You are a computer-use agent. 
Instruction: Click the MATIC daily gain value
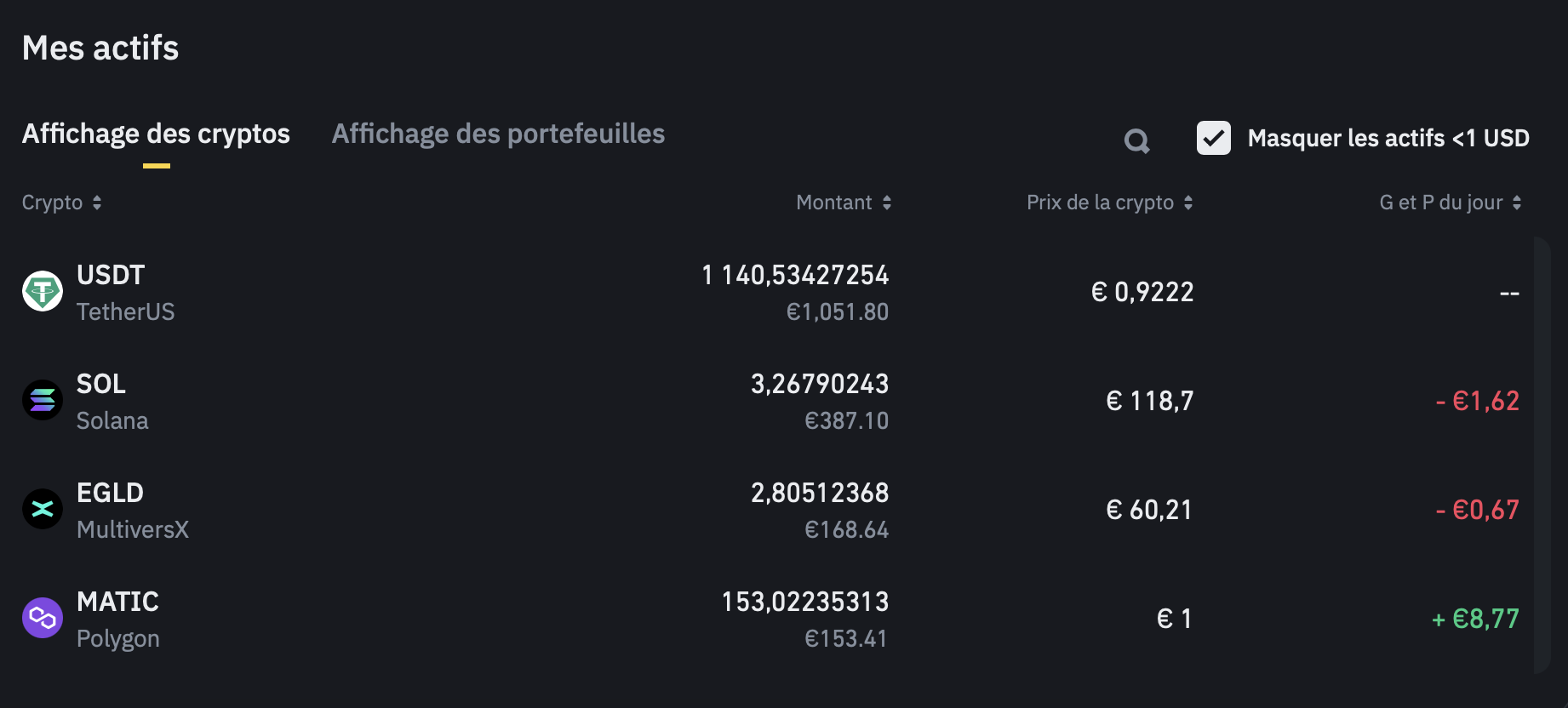pyautogui.click(x=1475, y=619)
